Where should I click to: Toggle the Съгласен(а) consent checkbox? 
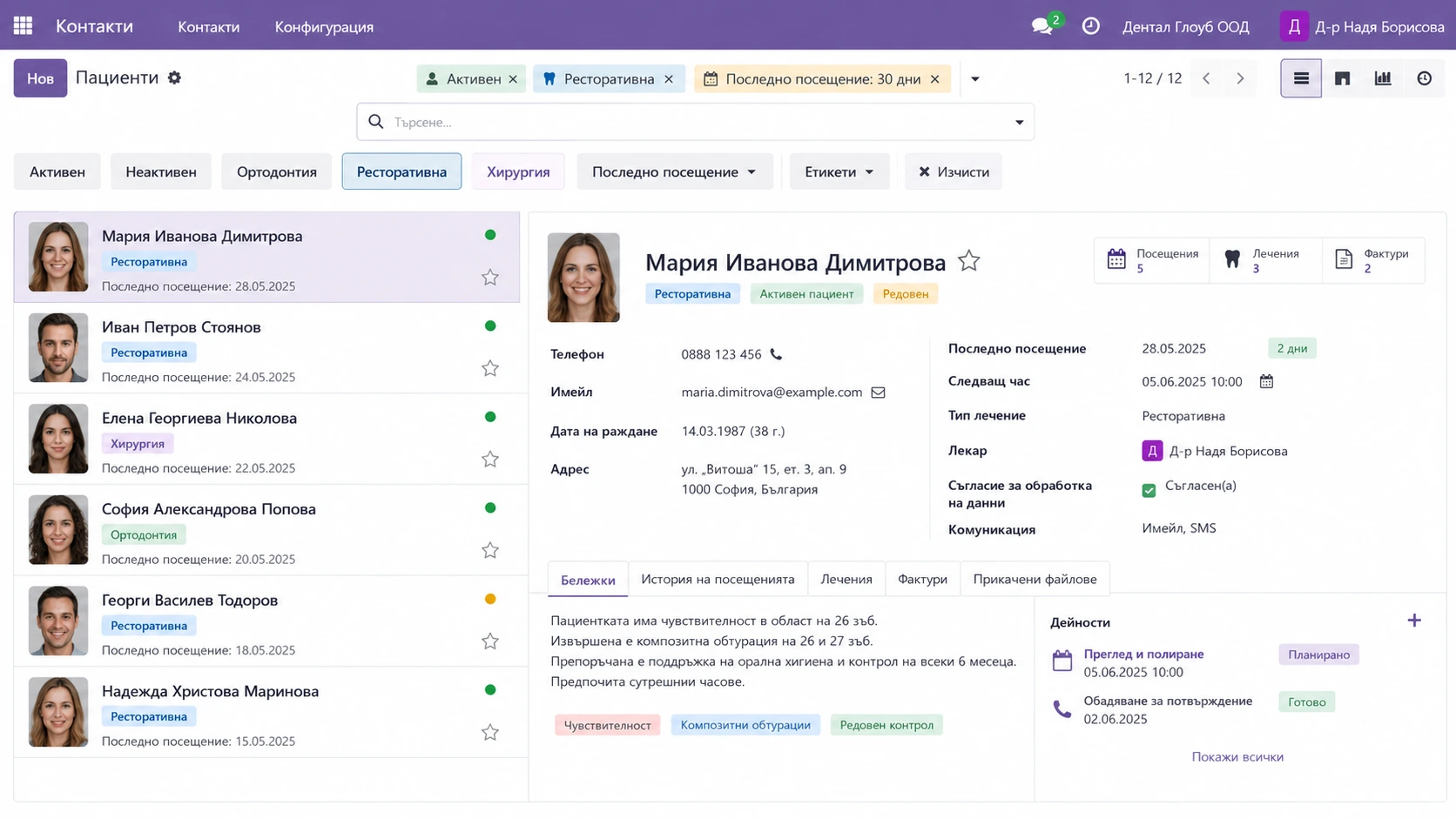point(1149,490)
